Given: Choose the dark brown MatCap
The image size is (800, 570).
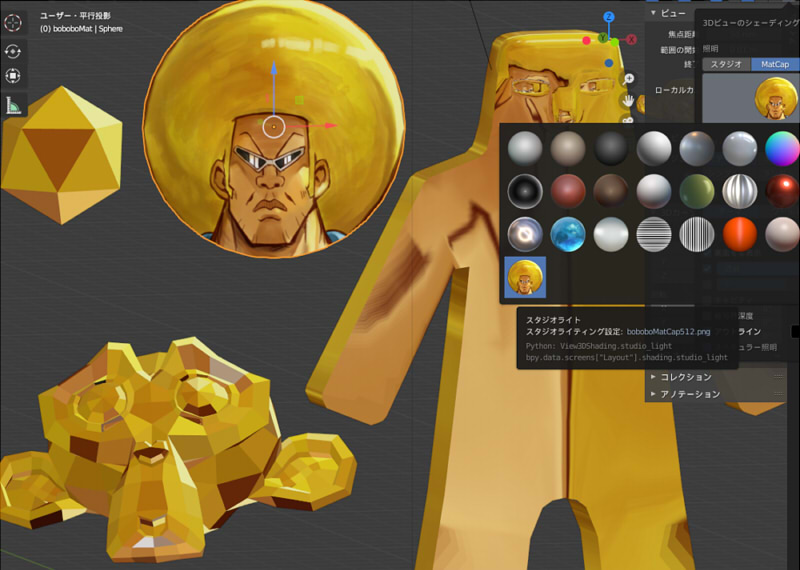Looking at the screenshot, I should [x=611, y=191].
